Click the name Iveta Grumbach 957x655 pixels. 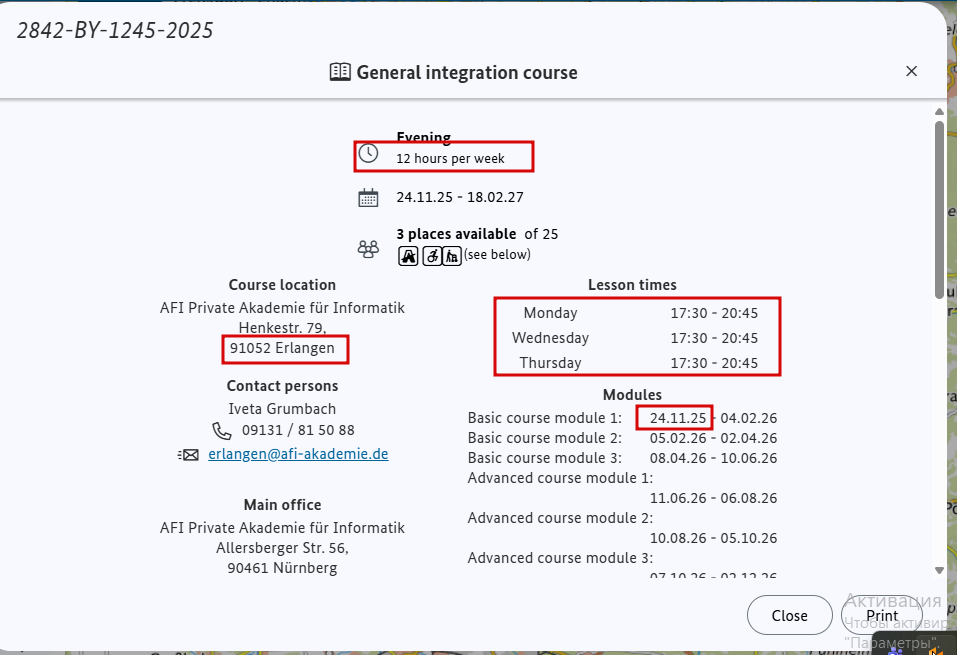pos(282,408)
